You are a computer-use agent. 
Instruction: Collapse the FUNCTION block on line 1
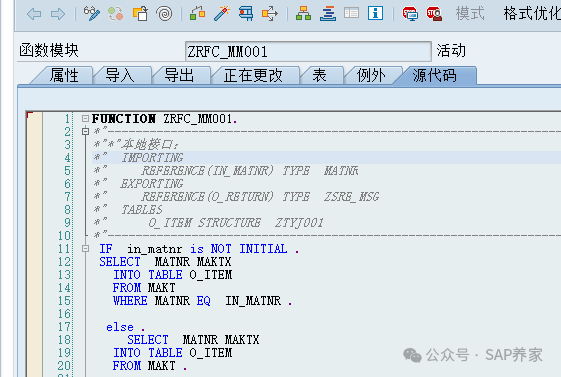coord(85,118)
